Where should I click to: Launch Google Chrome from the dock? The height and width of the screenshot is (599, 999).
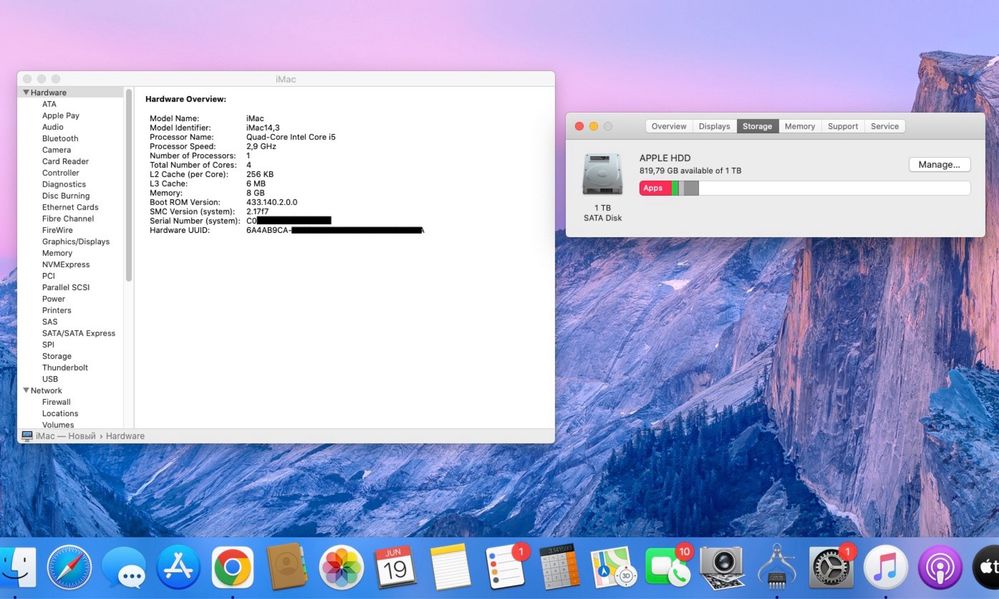(233, 567)
